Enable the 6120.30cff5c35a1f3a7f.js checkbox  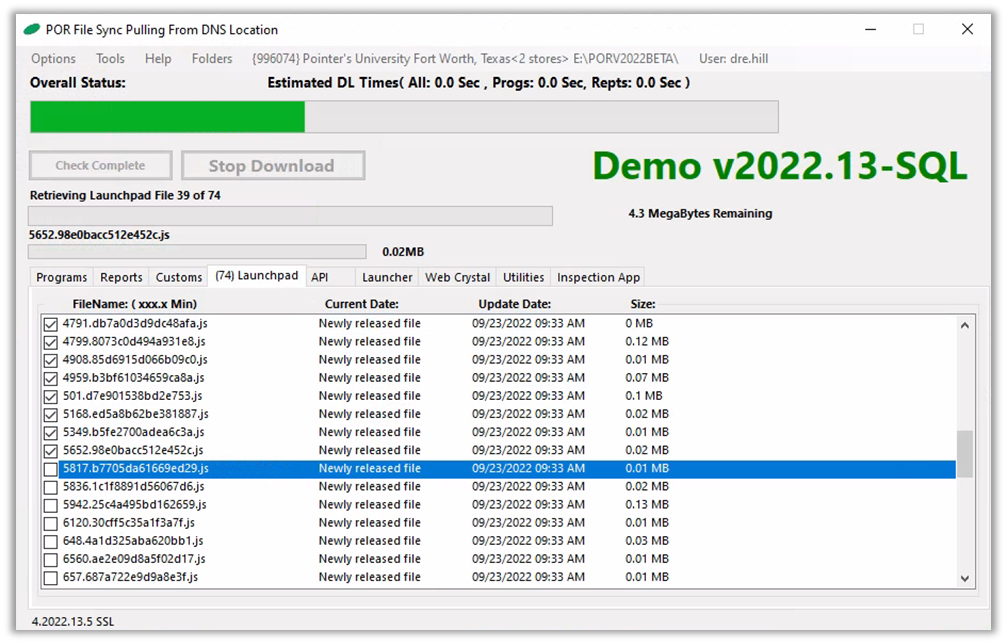50,523
